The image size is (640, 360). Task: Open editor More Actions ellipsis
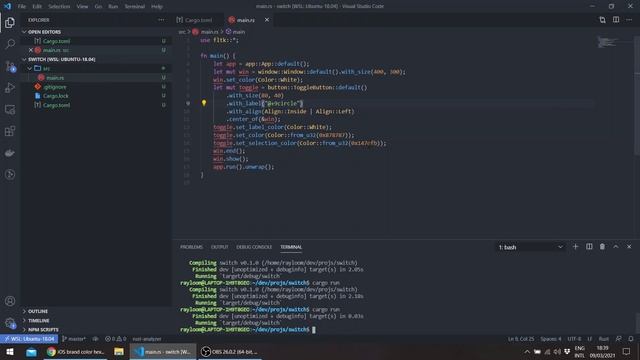pyautogui.click(x=629, y=20)
